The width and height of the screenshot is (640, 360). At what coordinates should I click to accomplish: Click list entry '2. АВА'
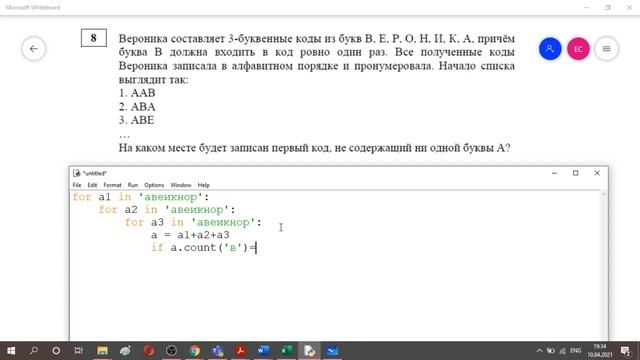137,107
